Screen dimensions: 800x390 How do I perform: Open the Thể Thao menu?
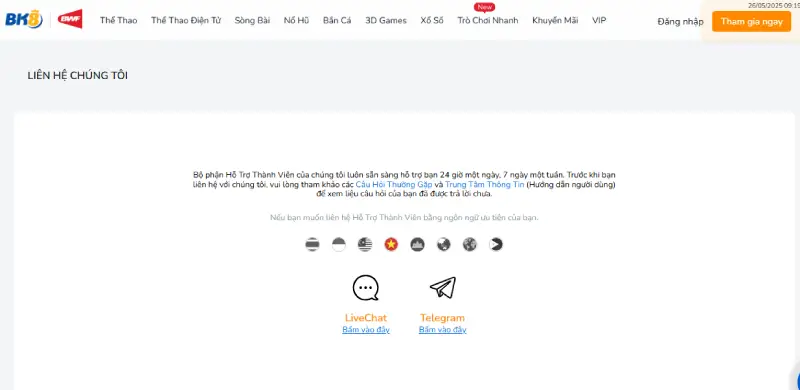118,20
